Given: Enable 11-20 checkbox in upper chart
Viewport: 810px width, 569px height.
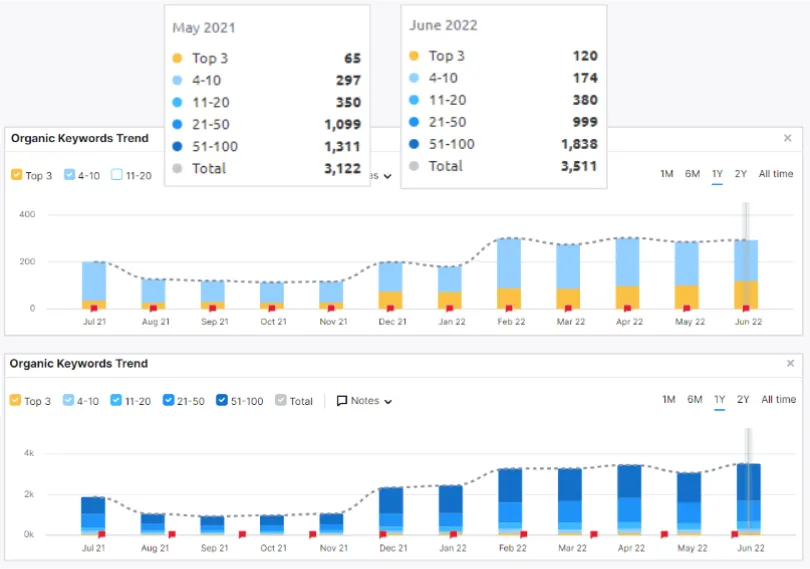Looking at the screenshot, I should [x=117, y=175].
